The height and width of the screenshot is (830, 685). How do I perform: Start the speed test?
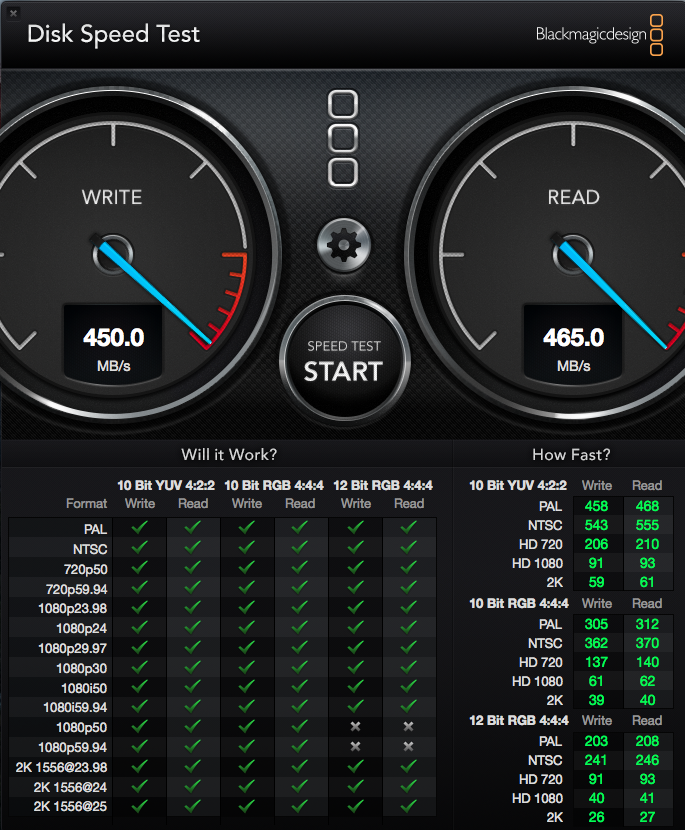344,360
